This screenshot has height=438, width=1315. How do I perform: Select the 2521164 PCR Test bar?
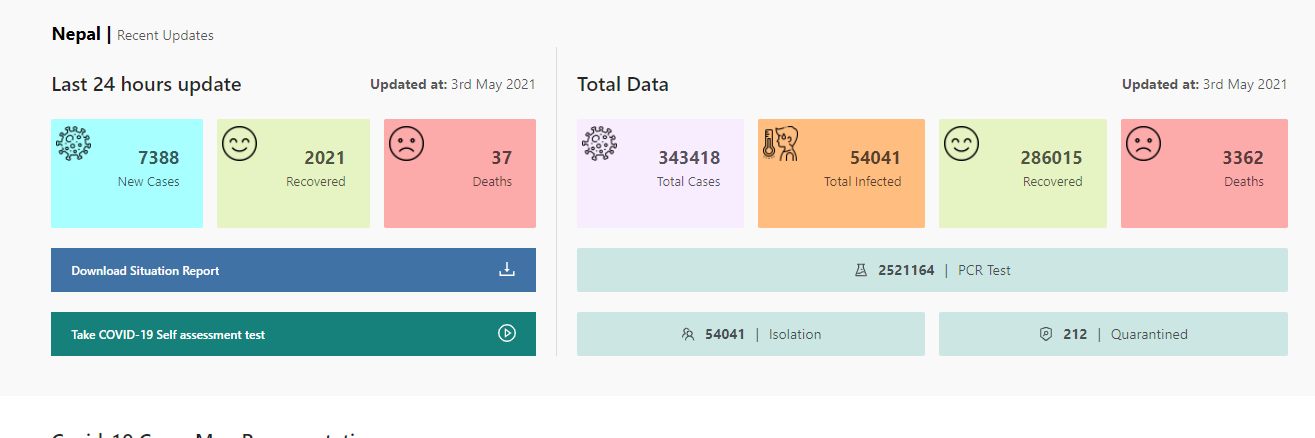[932, 270]
